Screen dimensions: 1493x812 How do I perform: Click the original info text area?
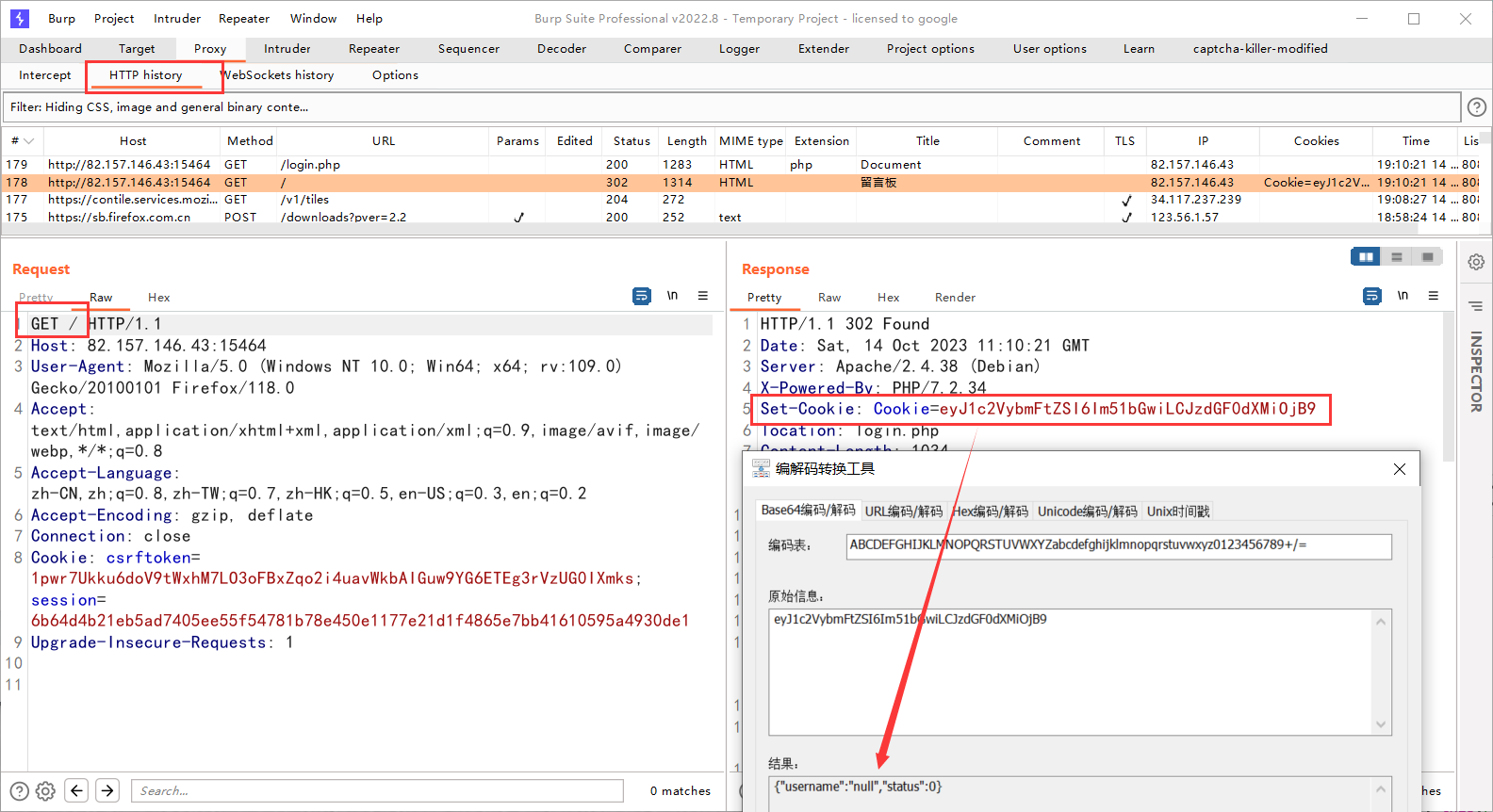[x=1071, y=672]
